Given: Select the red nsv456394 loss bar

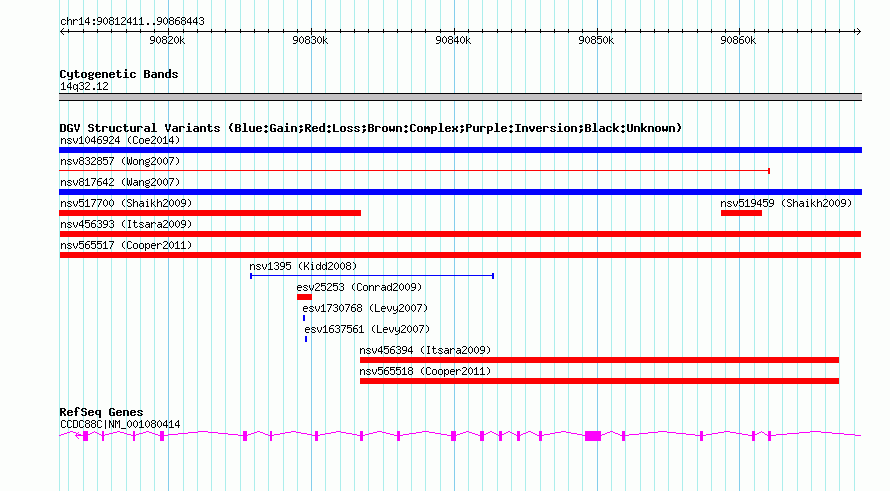Looking at the screenshot, I should point(599,360).
